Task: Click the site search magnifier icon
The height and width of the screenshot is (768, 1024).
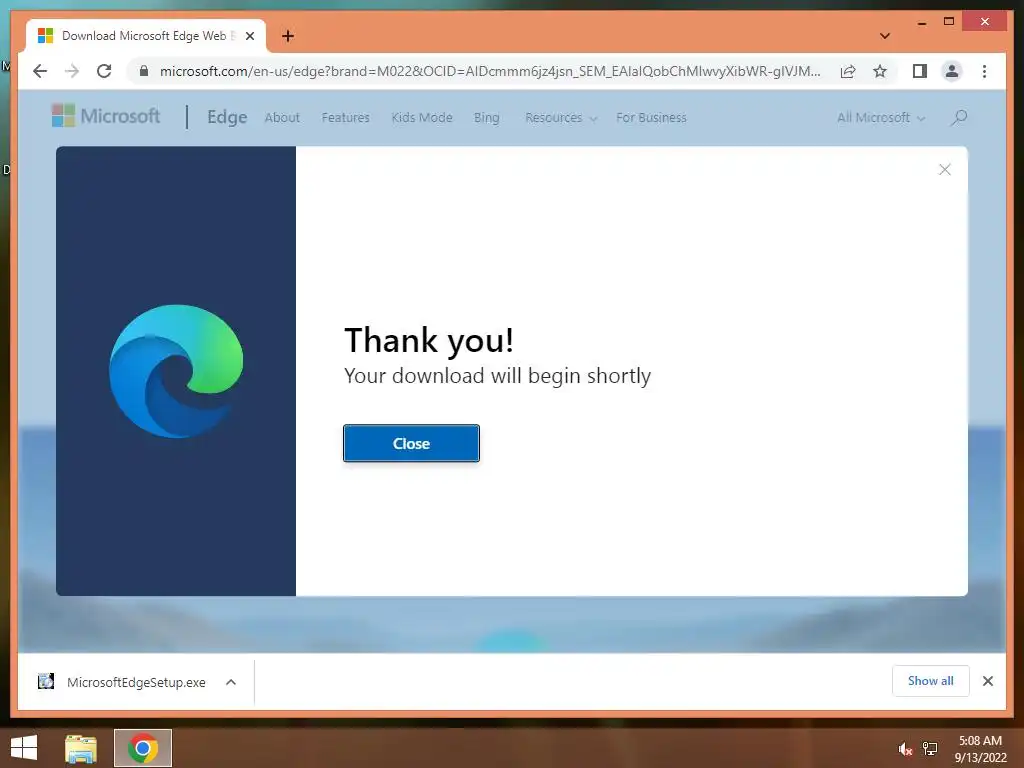Action: click(x=959, y=118)
